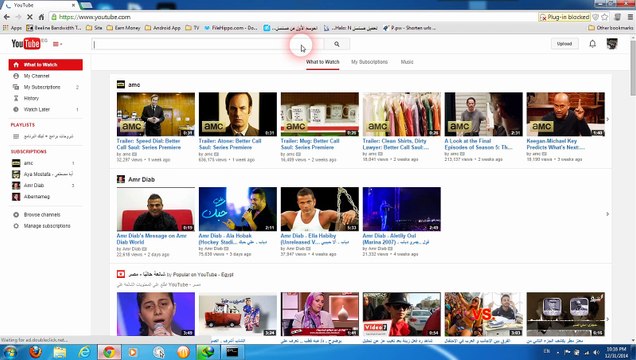The image size is (636, 360).
Task: Open the Other bookmarks folder
Action: 611,28
